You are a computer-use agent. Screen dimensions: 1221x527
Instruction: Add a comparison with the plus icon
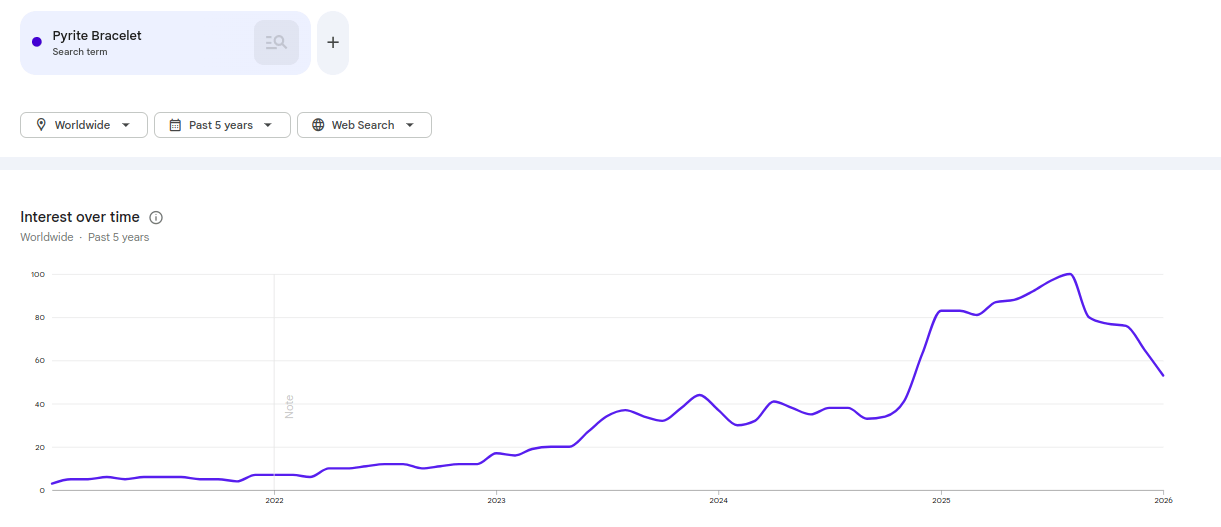[x=333, y=43]
